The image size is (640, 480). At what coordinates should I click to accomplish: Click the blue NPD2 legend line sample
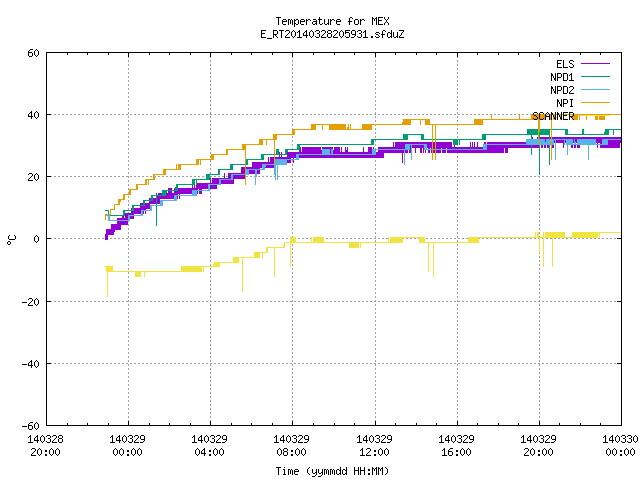pos(595,89)
